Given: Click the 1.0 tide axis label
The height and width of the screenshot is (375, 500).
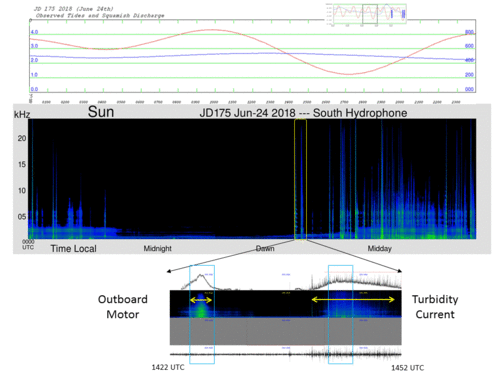Looking at the screenshot, I should pos(34,75).
